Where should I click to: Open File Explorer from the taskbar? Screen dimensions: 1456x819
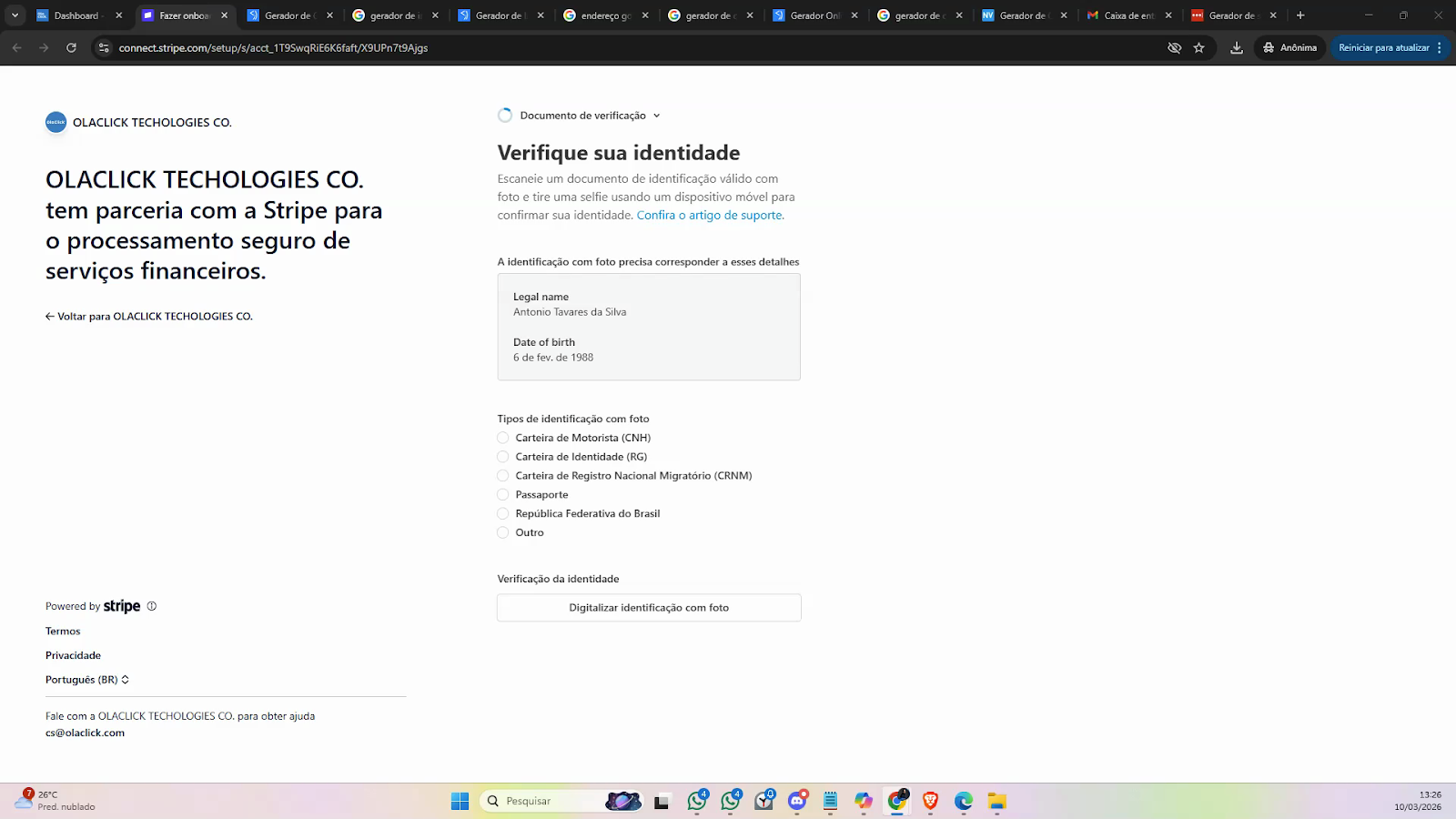[x=997, y=801]
